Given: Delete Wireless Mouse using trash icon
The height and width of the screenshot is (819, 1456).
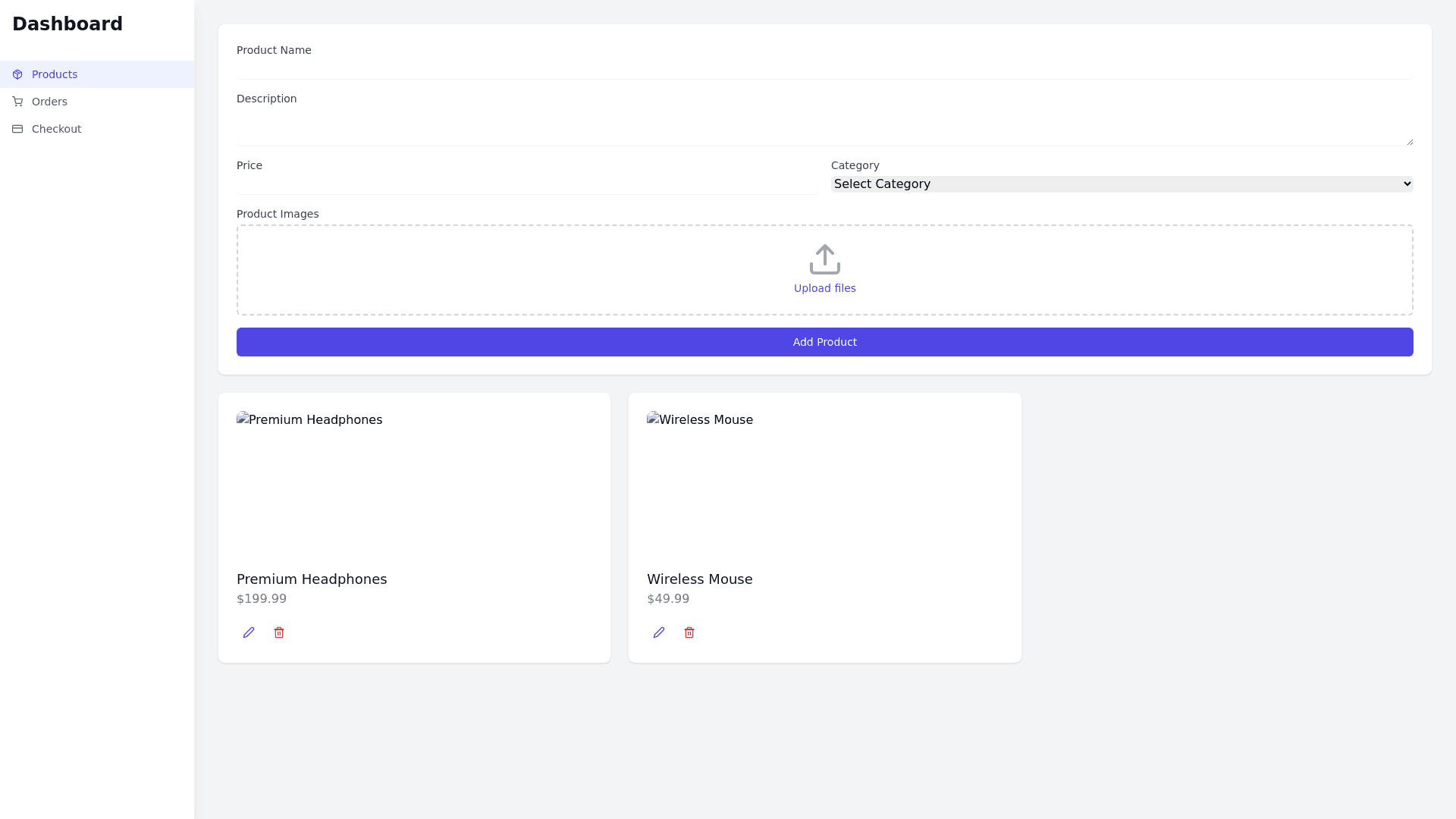Looking at the screenshot, I should pos(689,632).
